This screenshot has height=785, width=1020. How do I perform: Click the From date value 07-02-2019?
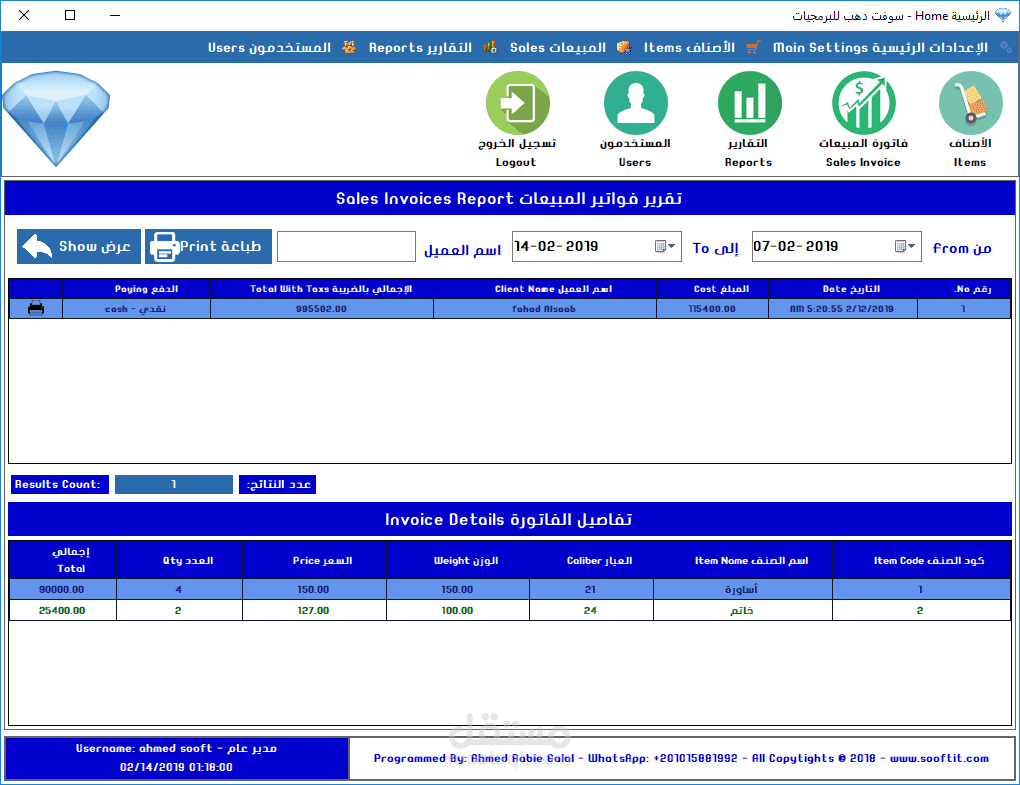pos(796,246)
